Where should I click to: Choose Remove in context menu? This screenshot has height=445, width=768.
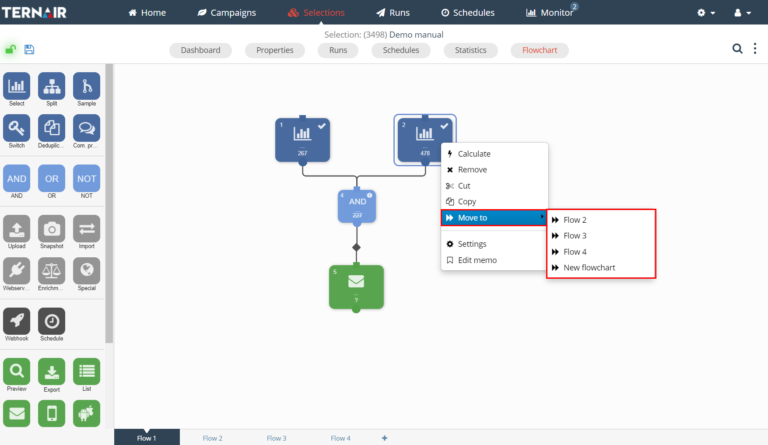(x=494, y=169)
